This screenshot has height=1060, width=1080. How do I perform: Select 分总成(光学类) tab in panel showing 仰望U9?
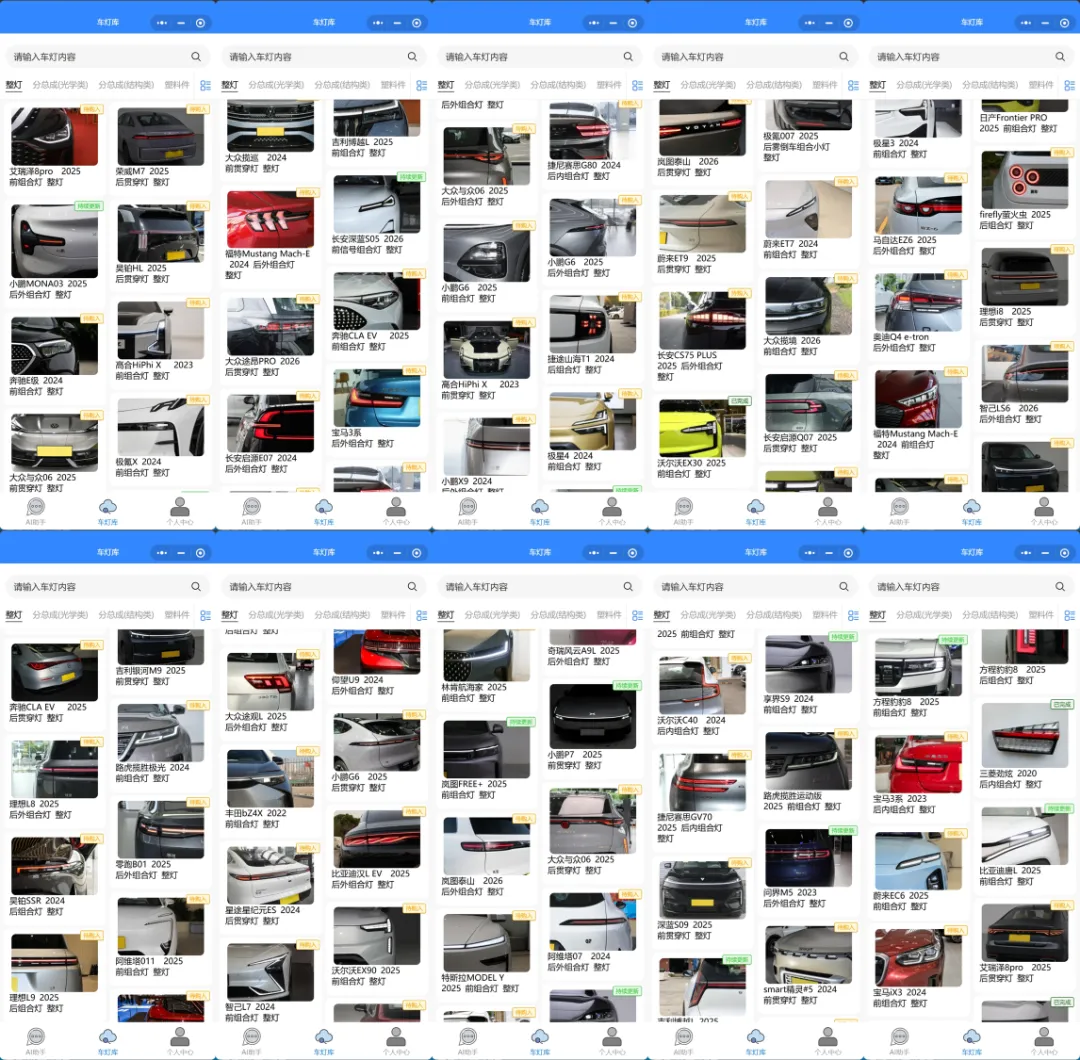(x=276, y=614)
